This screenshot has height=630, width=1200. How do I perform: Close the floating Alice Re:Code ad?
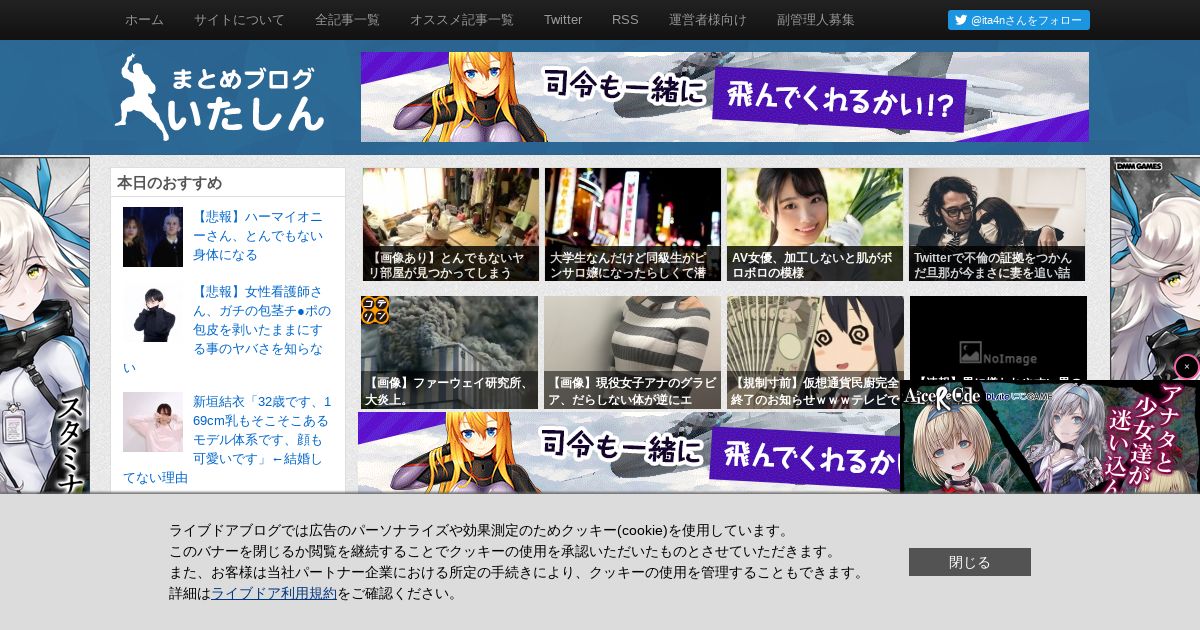1187,367
